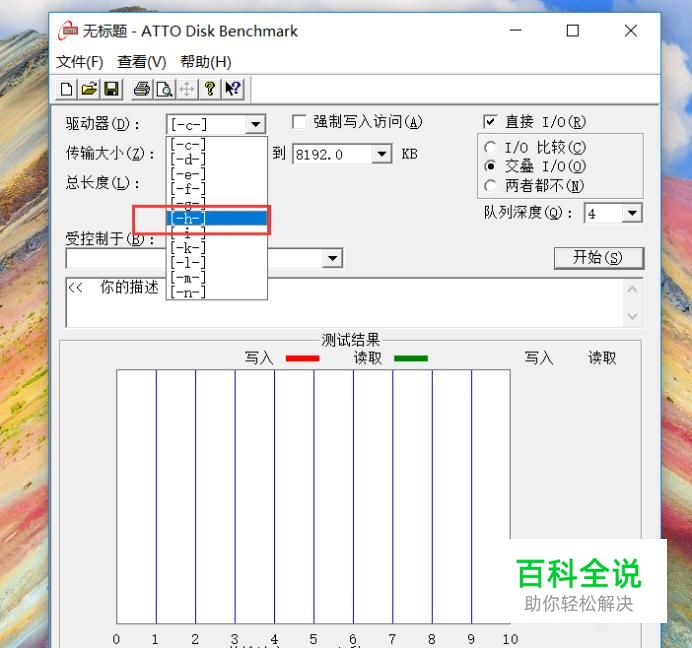Click the ATTO application icon in title bar
Viewport: 692px width, 648px height.
(68, 31)
